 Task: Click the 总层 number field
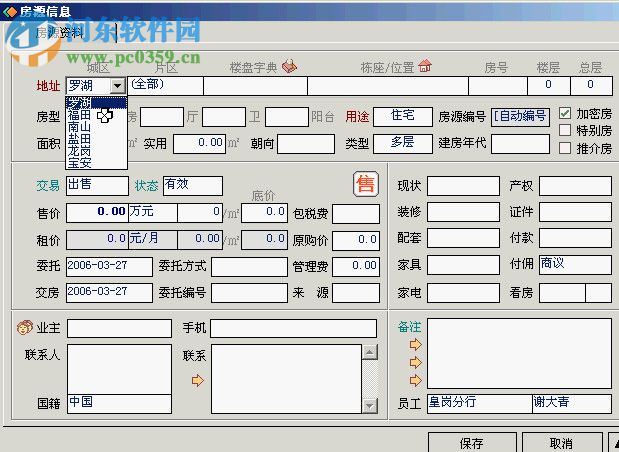(591, 86)
